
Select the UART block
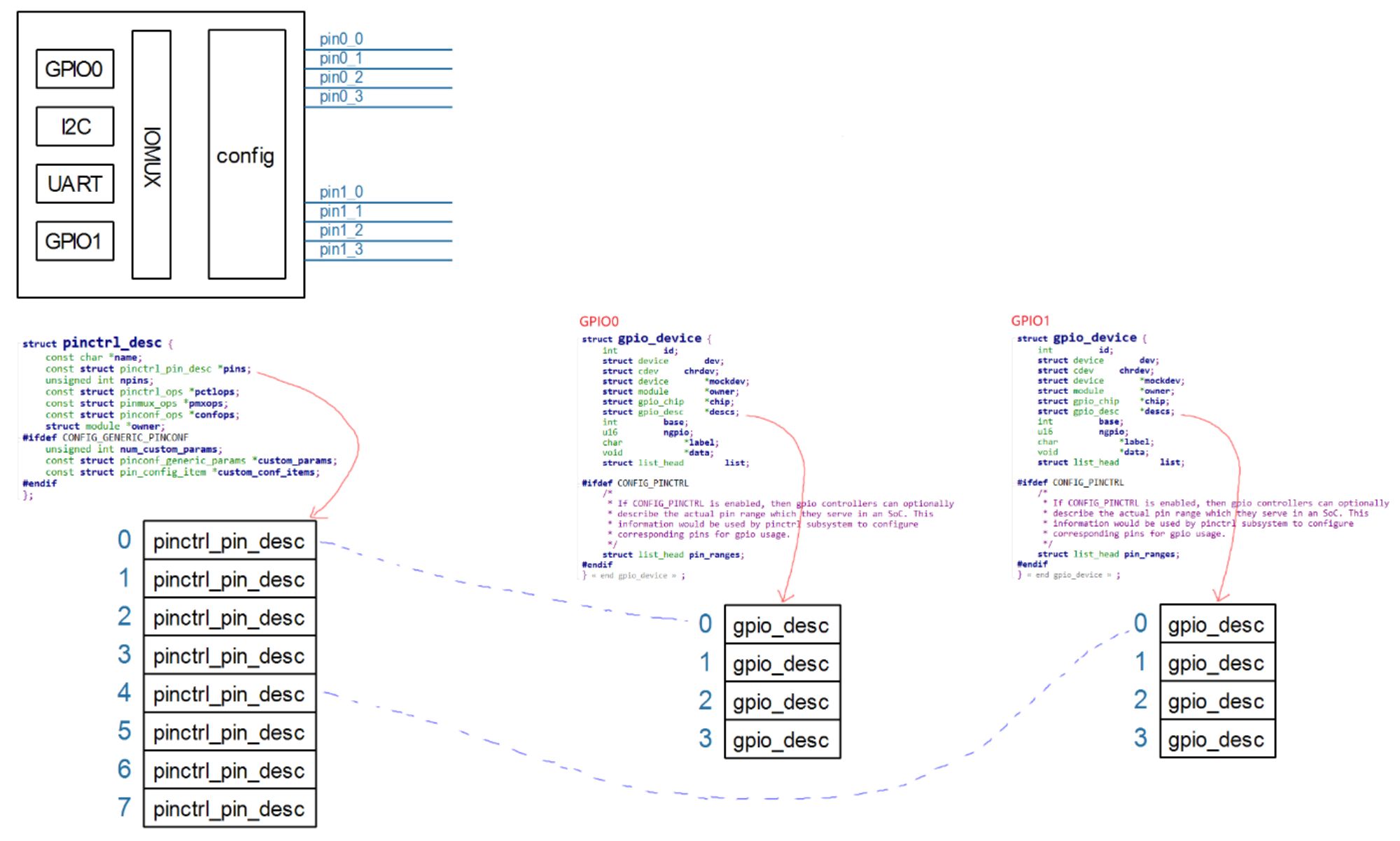[x=75, y=183]
